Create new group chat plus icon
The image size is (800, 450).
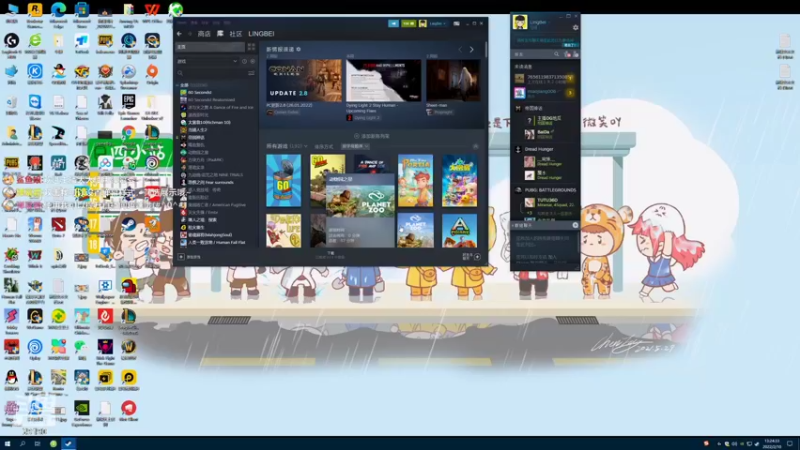tap(575, 225)
